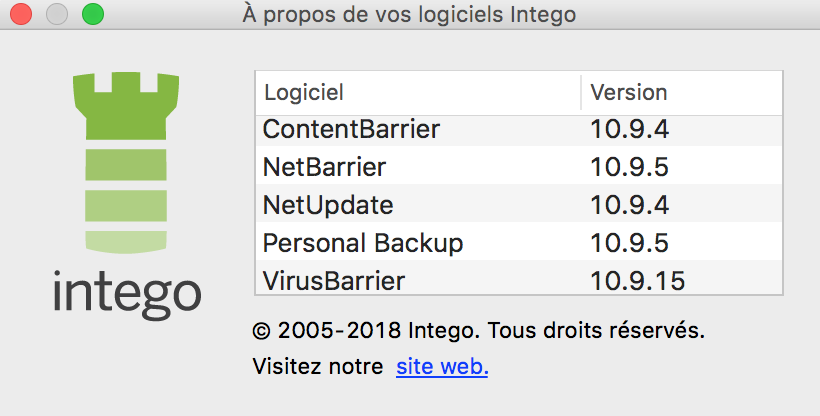Select the NetBarrier row in the list

tap(519, 167)
